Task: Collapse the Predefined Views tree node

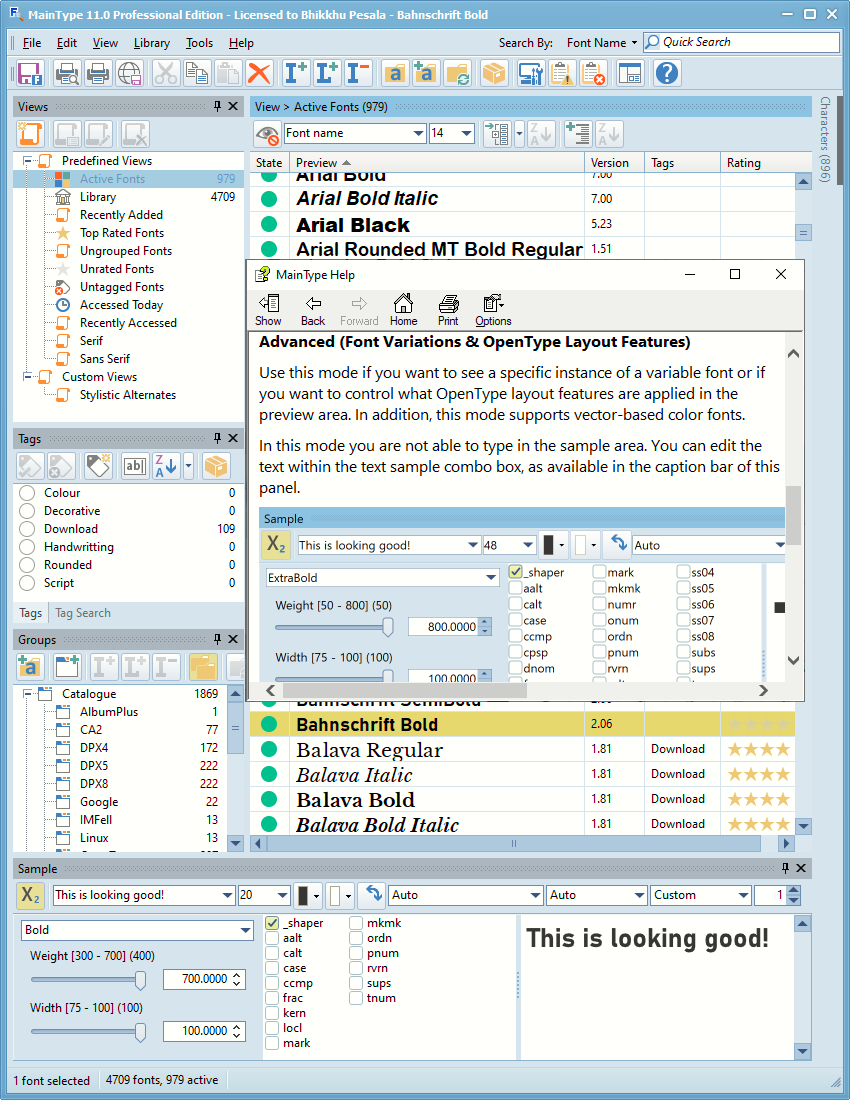Action: pyautogui.click(x=28, y=161)
